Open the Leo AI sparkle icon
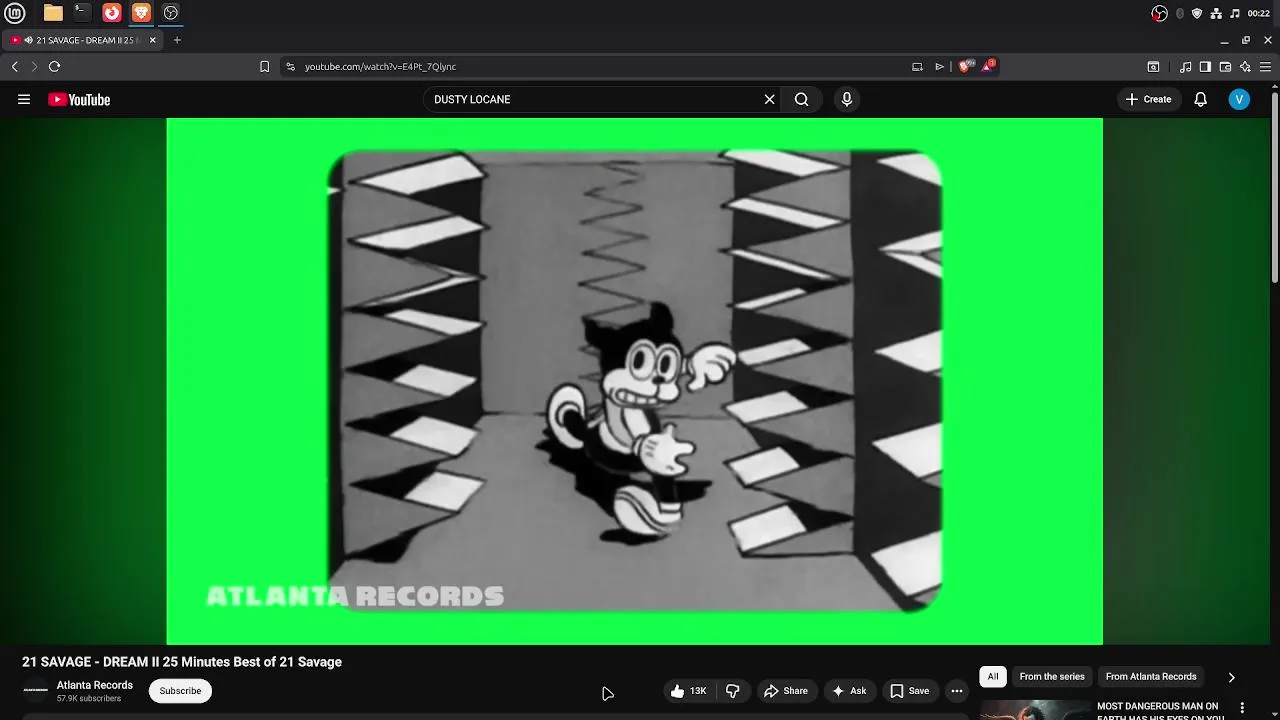Viewport: 1280px width, 720px height. click(1245, 67)
